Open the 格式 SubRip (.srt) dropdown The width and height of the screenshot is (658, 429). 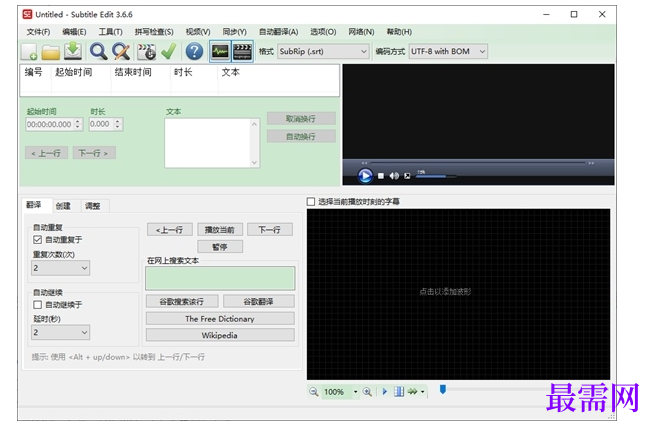pyautogui.click(x=323, y=52)
